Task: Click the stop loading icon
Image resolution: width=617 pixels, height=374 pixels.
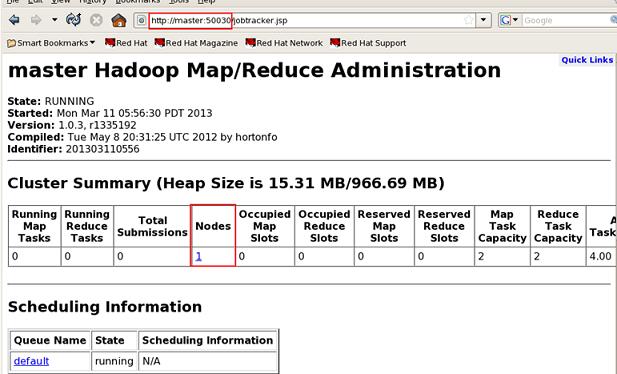Action: (x=96, y=20)
